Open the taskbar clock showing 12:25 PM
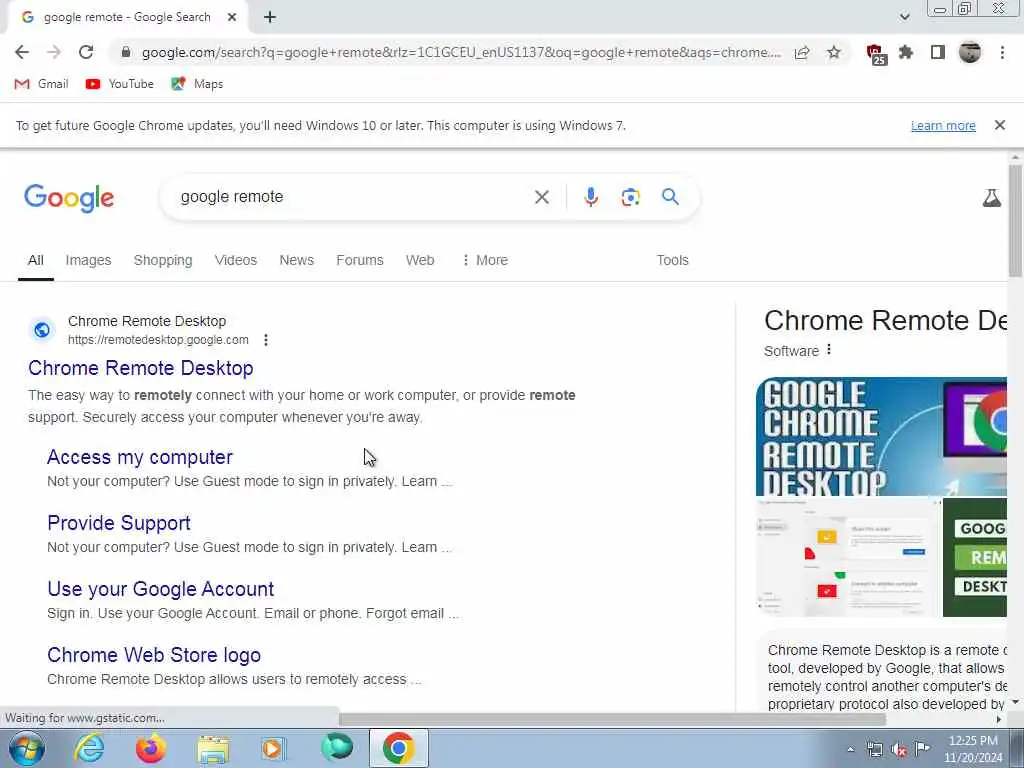 coord(972,749)
